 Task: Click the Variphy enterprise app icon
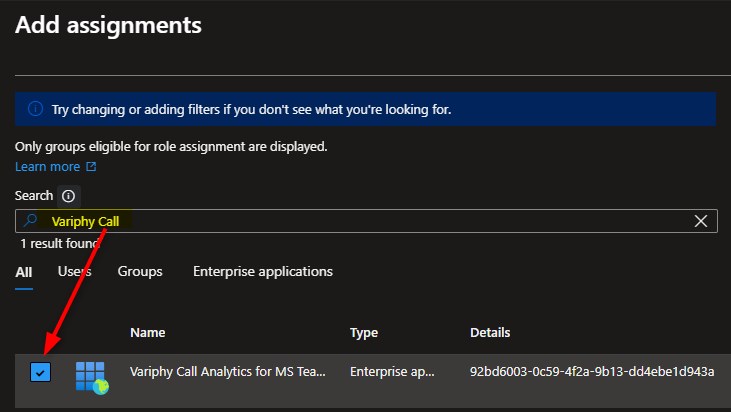[92, 378]
